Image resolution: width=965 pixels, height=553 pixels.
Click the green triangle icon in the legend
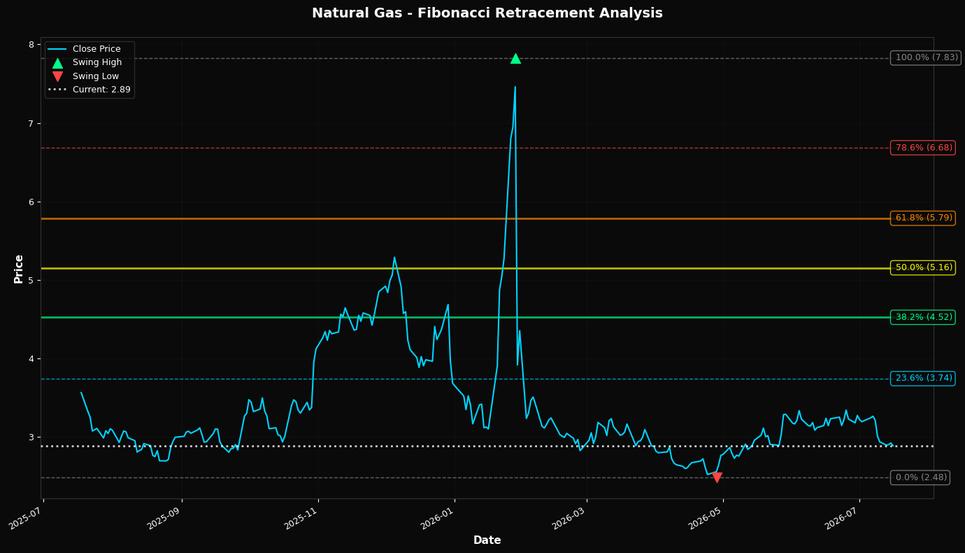click(57, 63)
